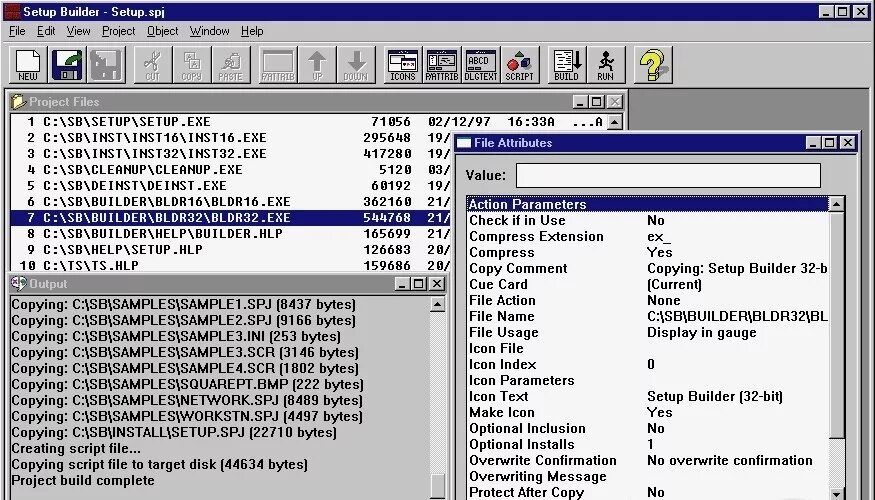Open the File menu
Image resolution: width=875 pixels, height=500 pixels.
click(x=17, y=31)
